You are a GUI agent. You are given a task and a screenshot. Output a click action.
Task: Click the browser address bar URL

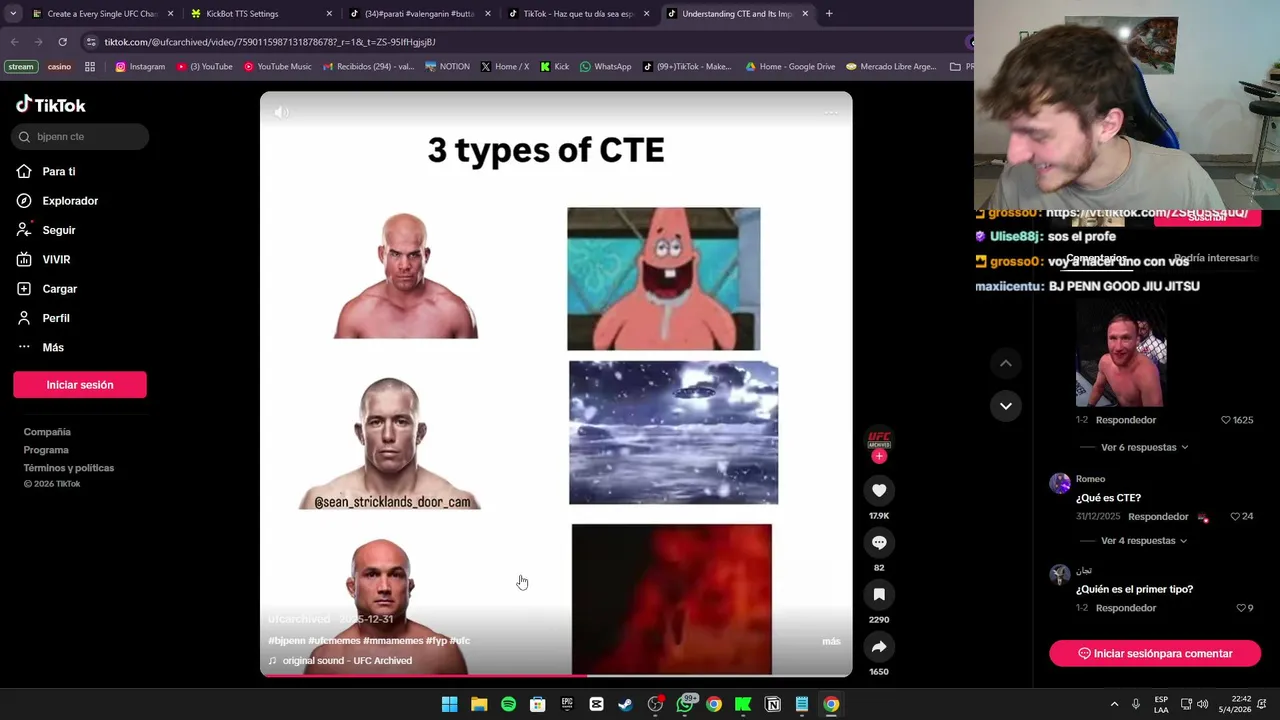point(270,42)
